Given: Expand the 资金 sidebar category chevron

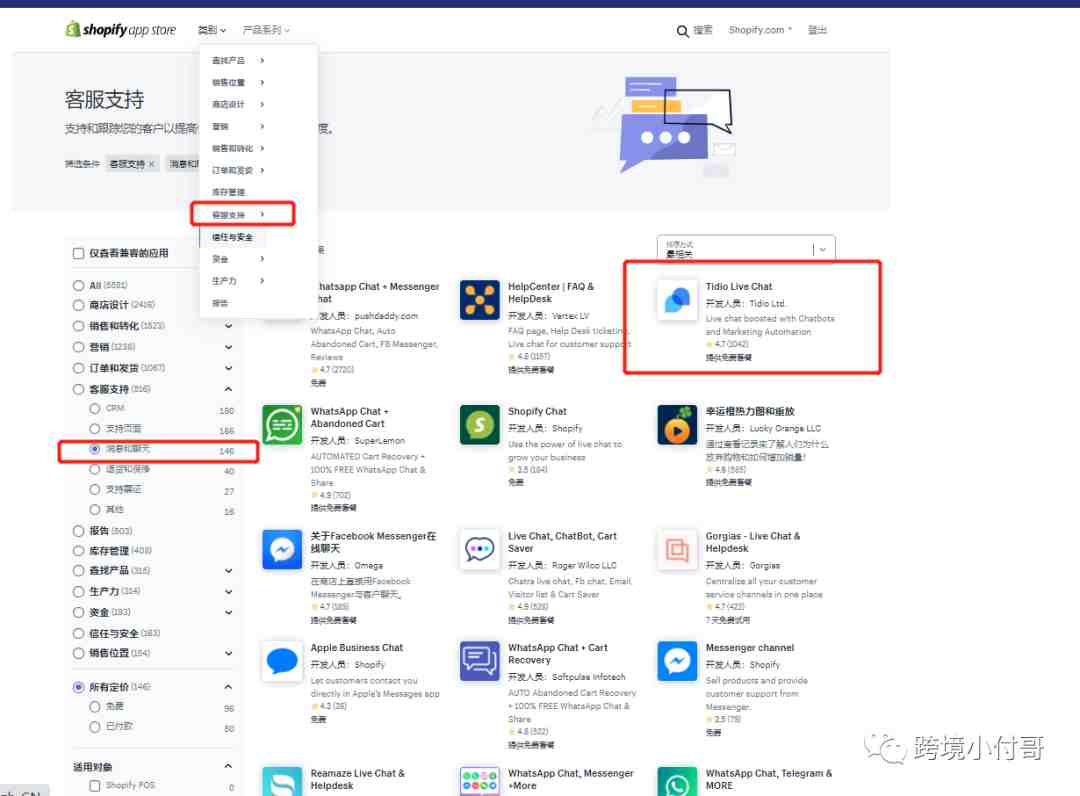Looking at the screenshot, I should (x=228, y=613).
